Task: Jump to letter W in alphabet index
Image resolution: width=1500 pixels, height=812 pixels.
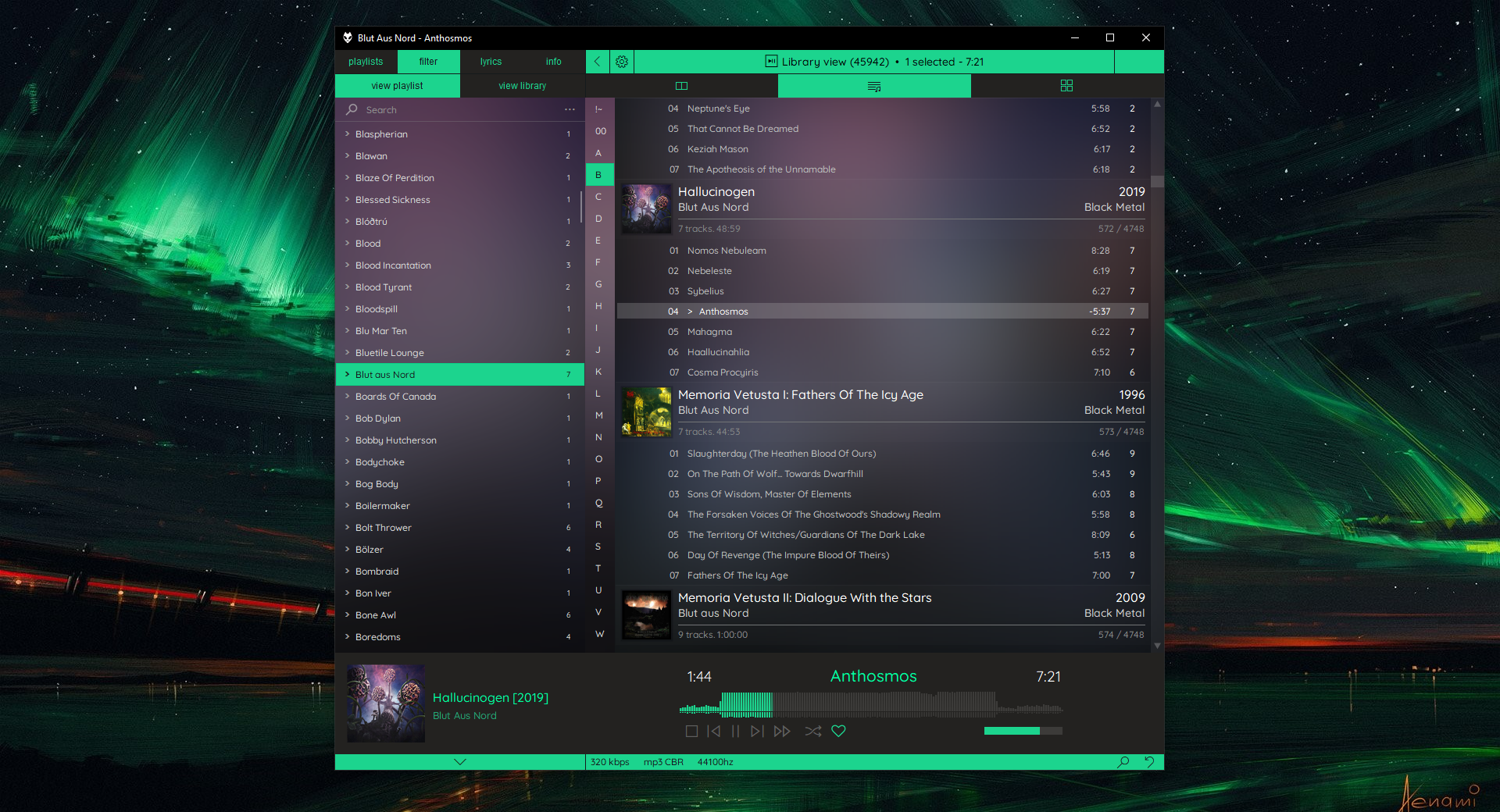Action: [x=599, y=634]
